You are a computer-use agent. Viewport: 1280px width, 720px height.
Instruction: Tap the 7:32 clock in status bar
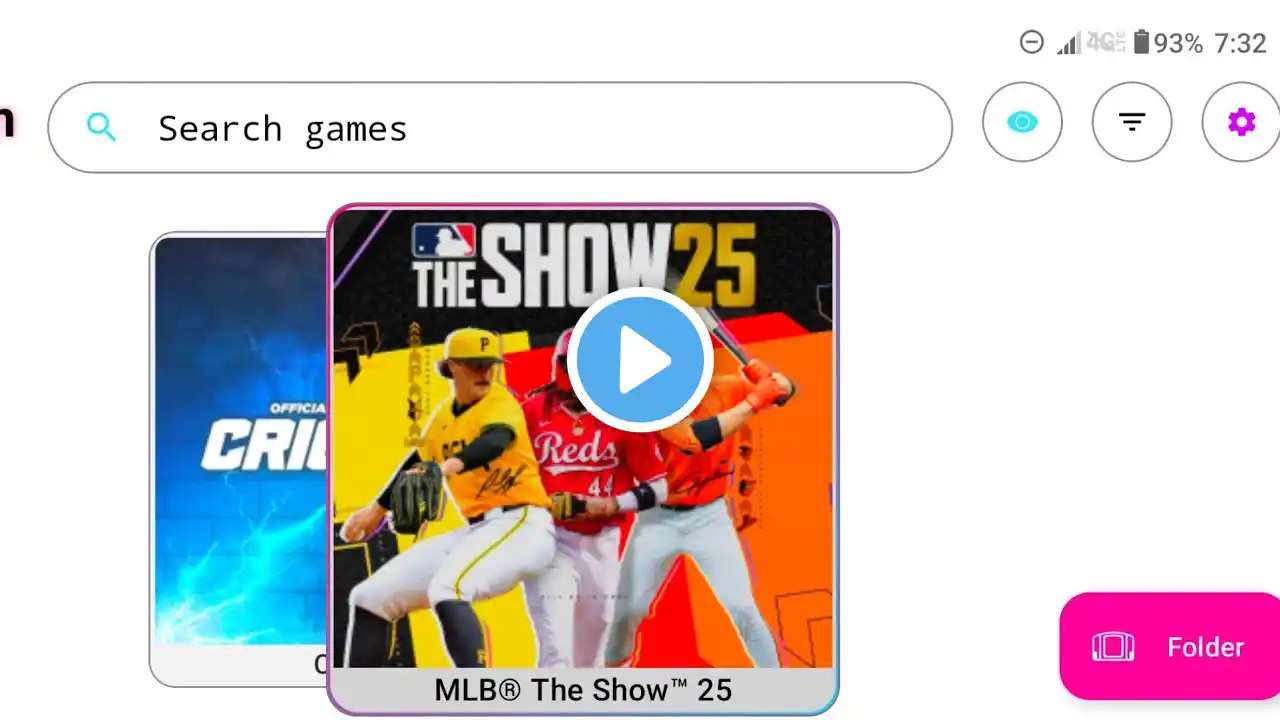(1240, 43)
